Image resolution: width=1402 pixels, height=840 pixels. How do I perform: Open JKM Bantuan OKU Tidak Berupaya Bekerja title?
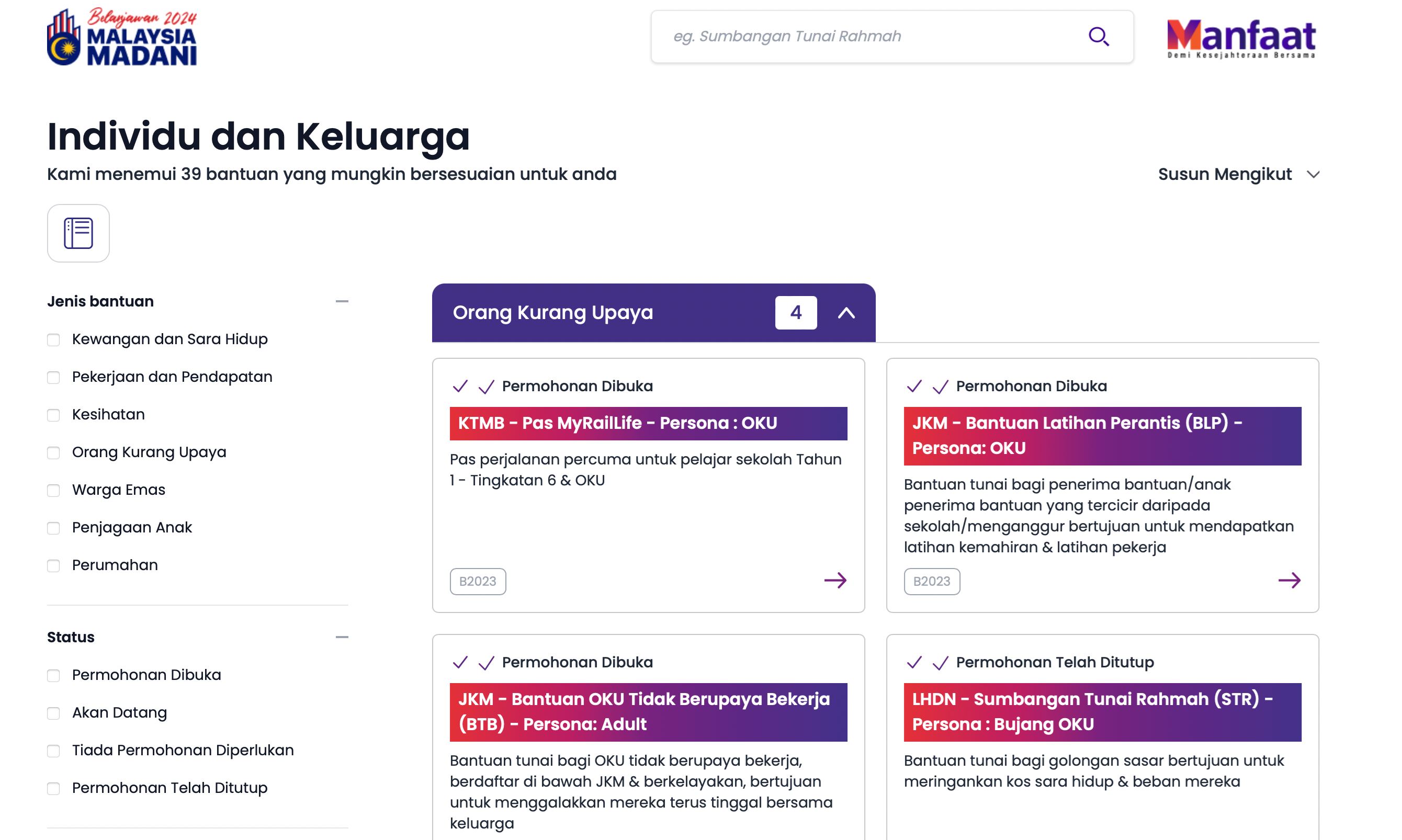(648, 711)
